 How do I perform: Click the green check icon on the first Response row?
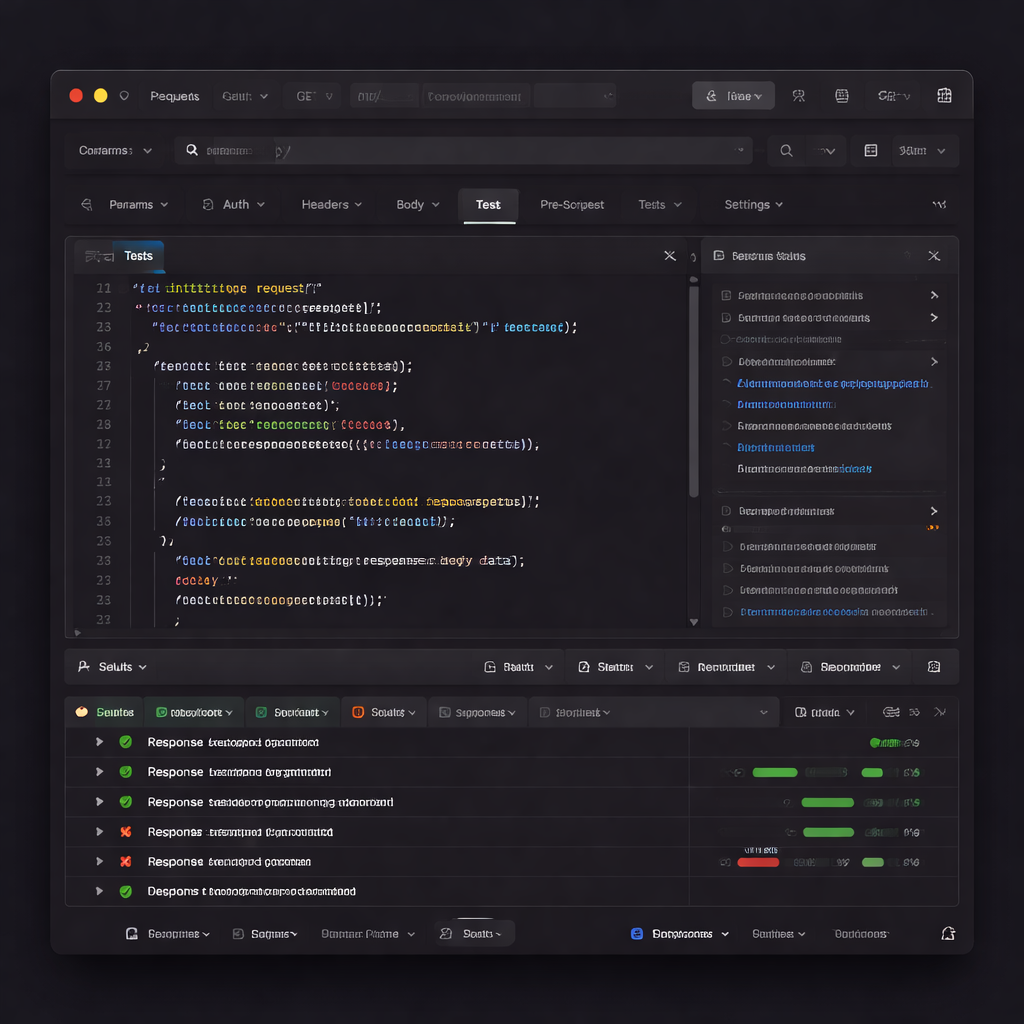coord(126,742)
